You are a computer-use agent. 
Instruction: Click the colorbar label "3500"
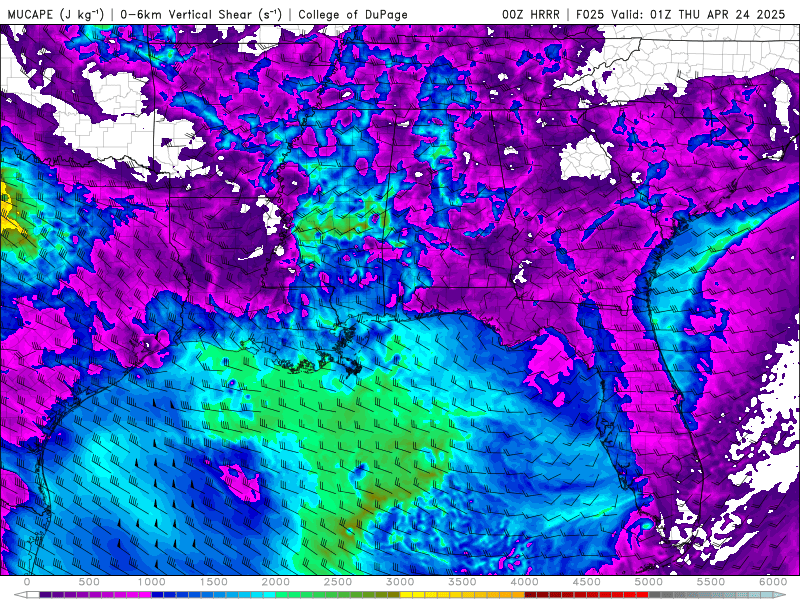pyautogui.click(x=463, y=582)
